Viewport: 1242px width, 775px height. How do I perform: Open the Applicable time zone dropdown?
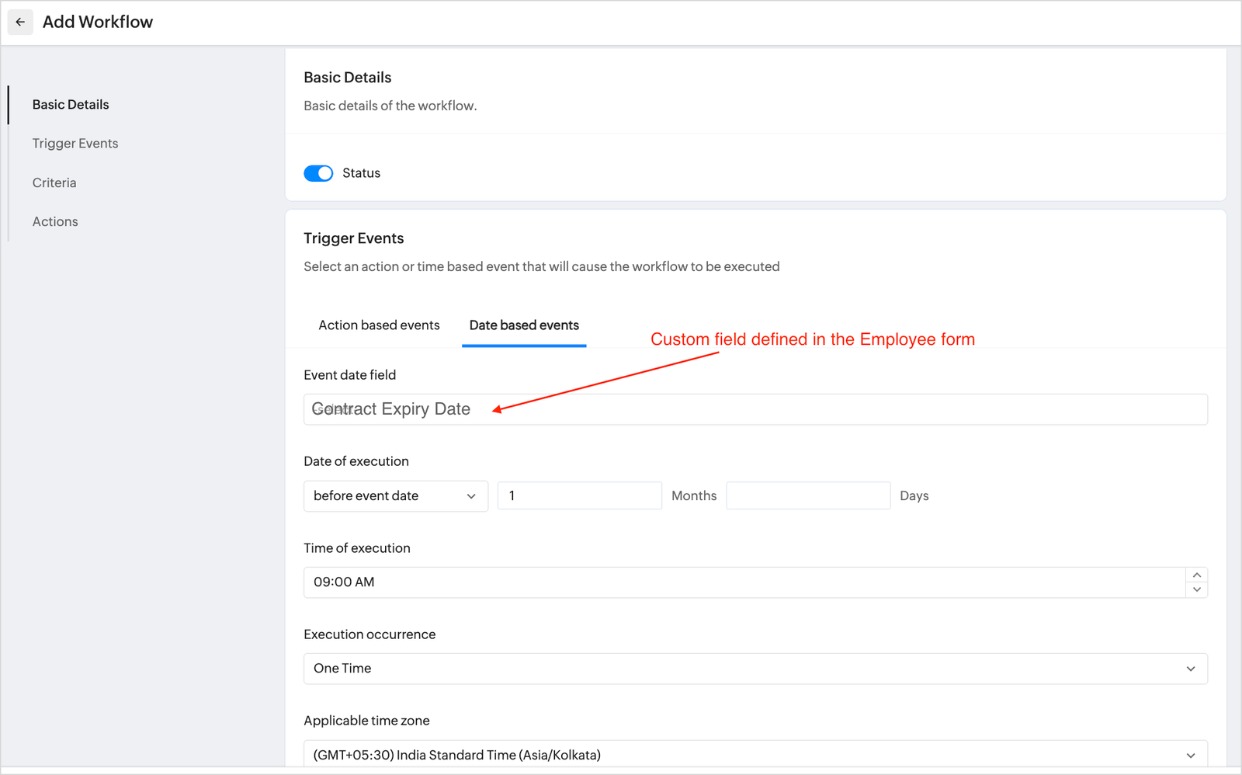pyautogui.click(x=755, y=755)
